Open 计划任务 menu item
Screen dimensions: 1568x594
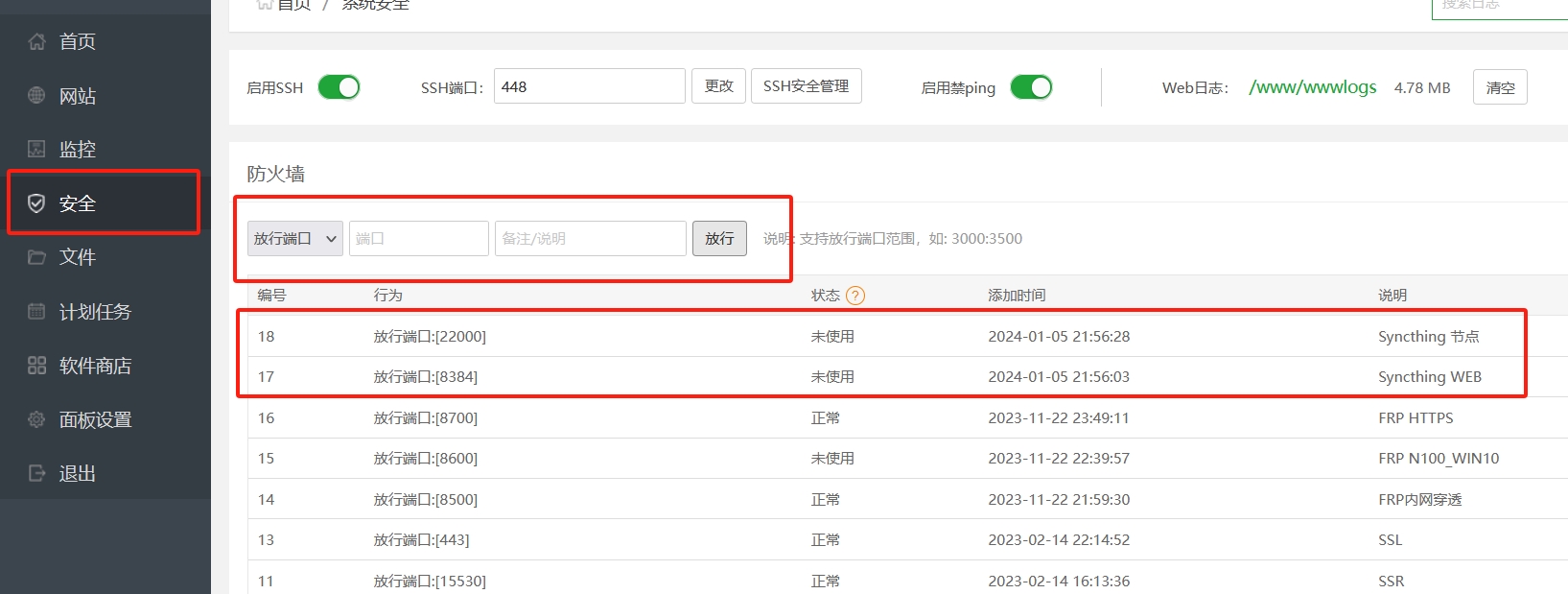(x=95, y=312)
